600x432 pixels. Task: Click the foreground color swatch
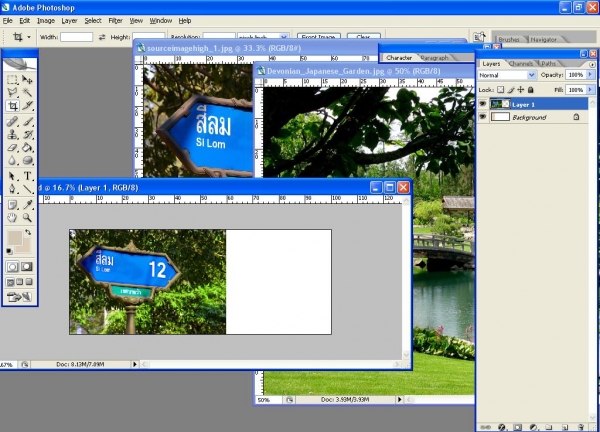tap(15, 238)
